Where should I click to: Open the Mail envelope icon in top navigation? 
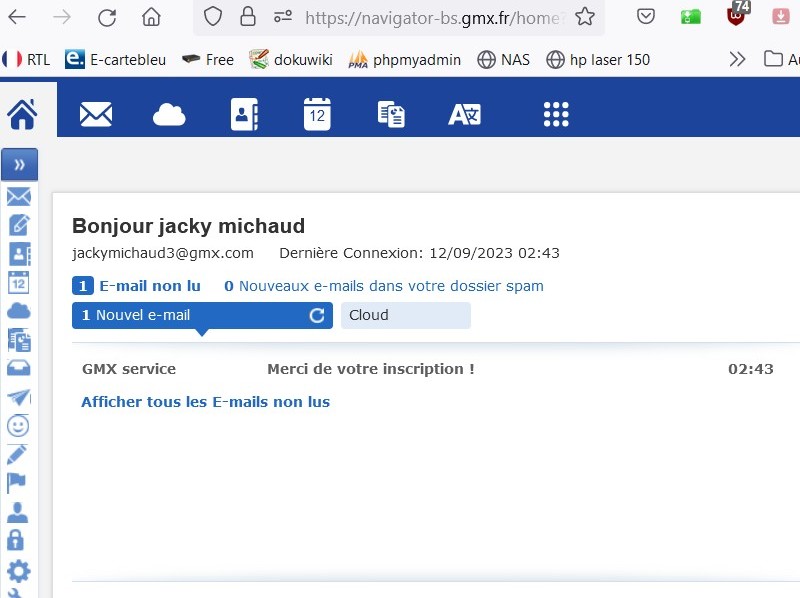tap(96, 114)
